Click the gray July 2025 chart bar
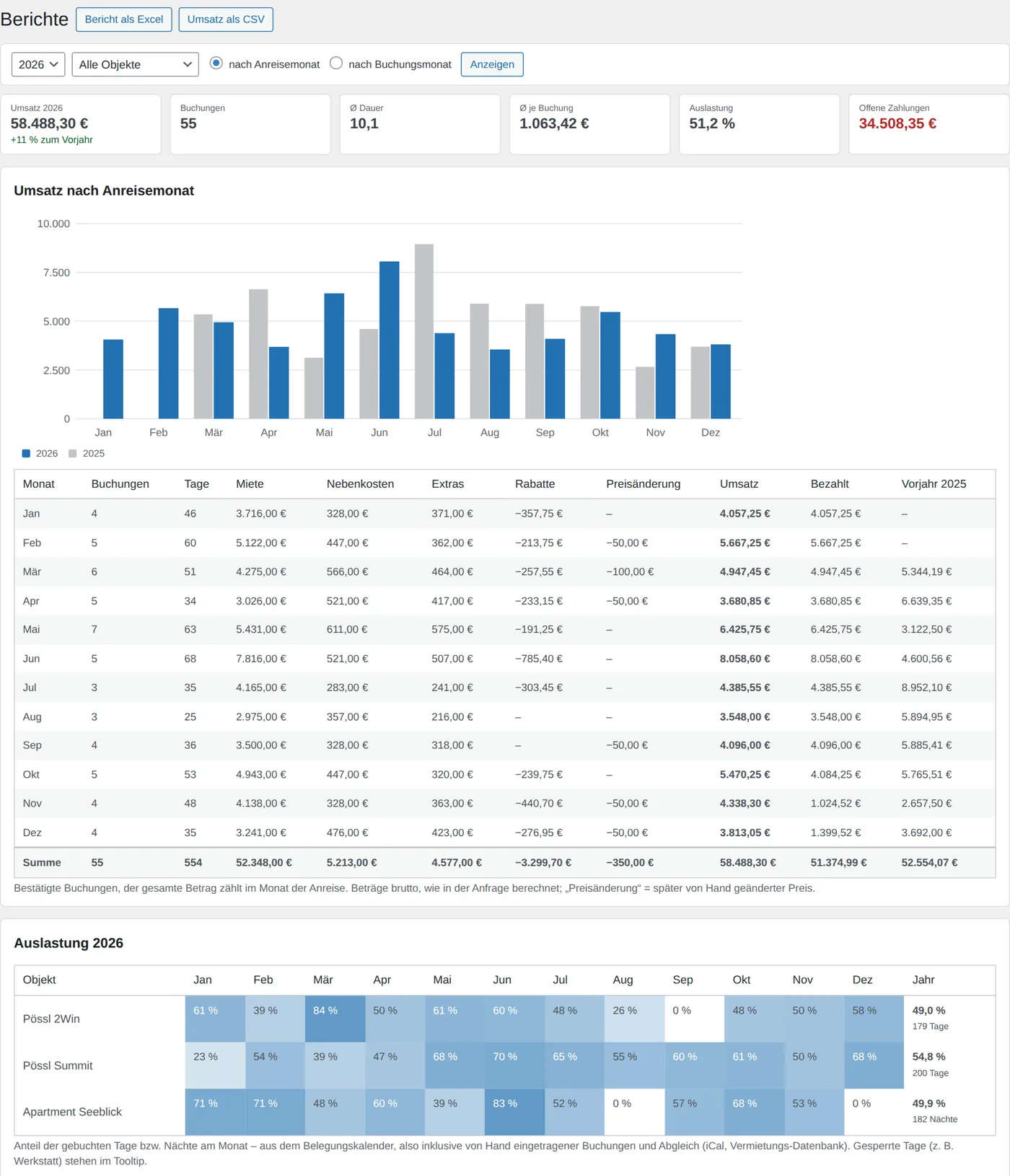The image size is (1010, 1176). 424,331
